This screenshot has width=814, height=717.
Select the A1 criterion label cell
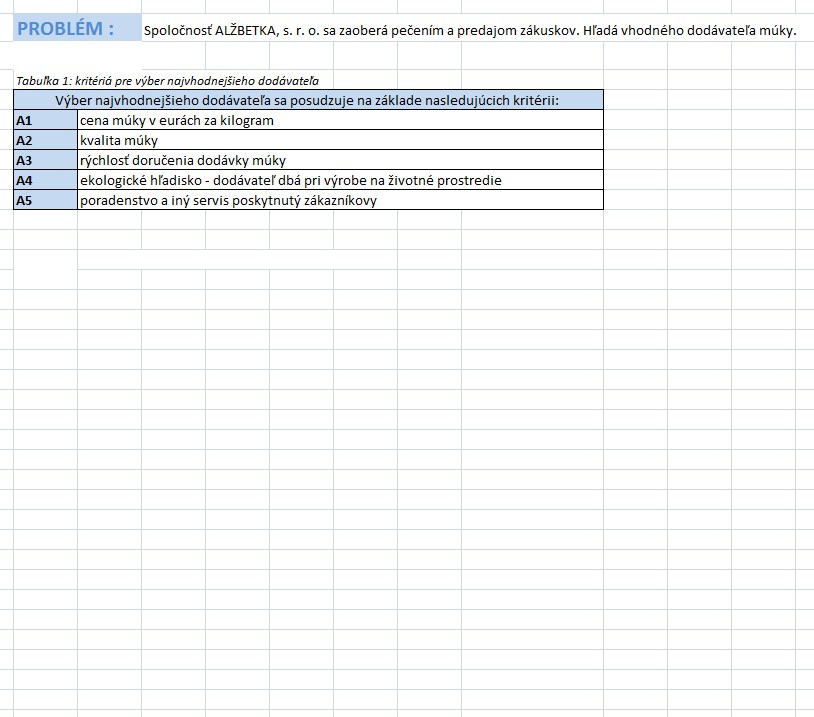click(45, 120)
